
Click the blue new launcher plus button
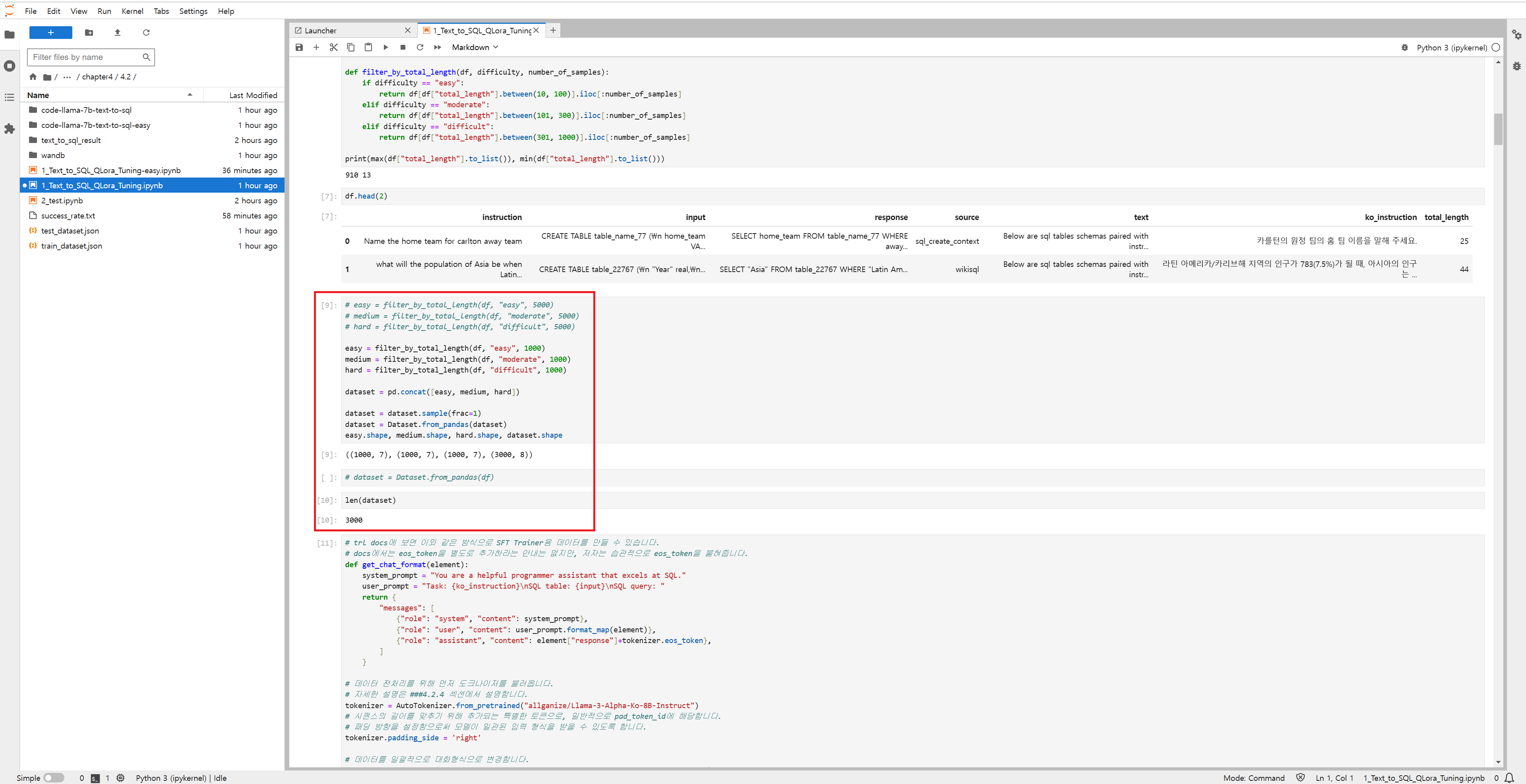point(51,33)
